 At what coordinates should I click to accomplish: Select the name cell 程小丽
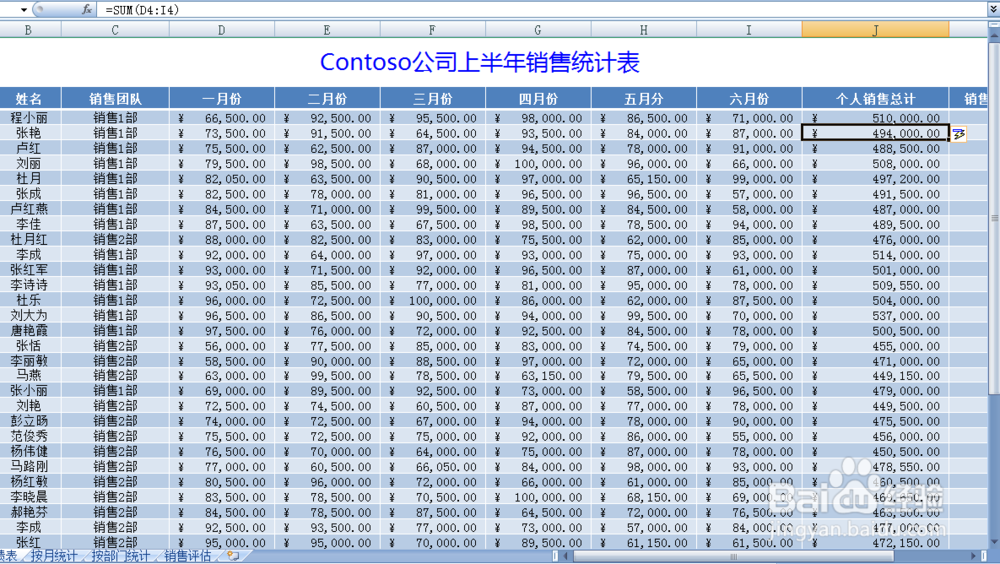pos(28,118)
